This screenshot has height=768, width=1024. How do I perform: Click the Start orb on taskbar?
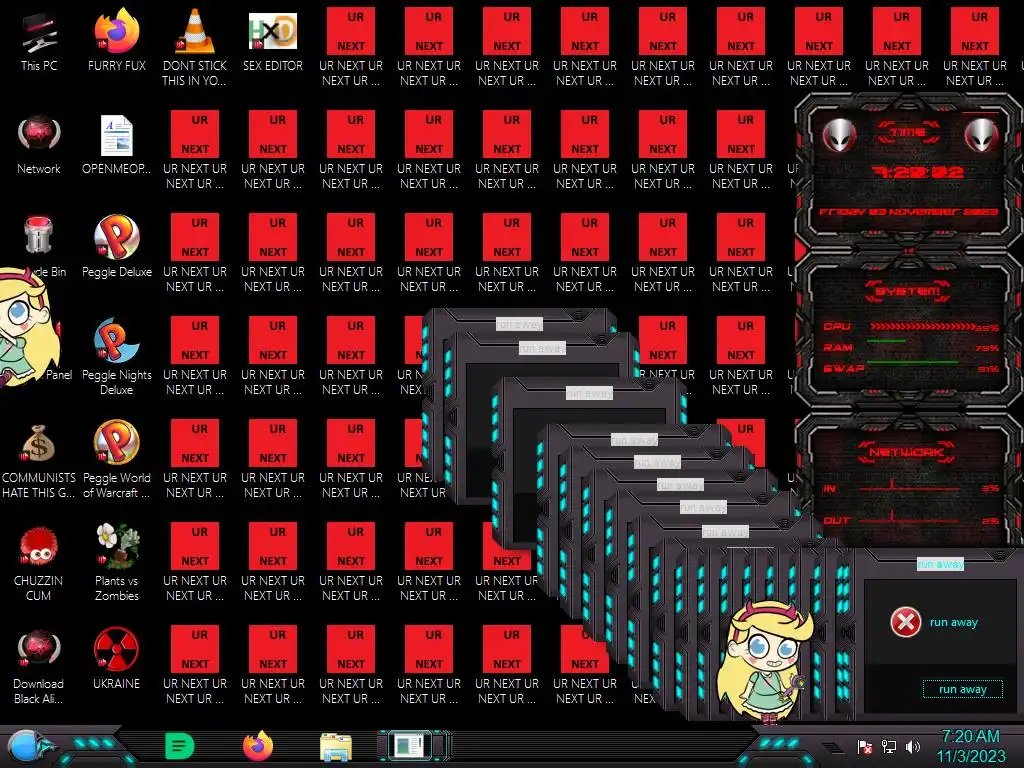(x=27, y=747)
